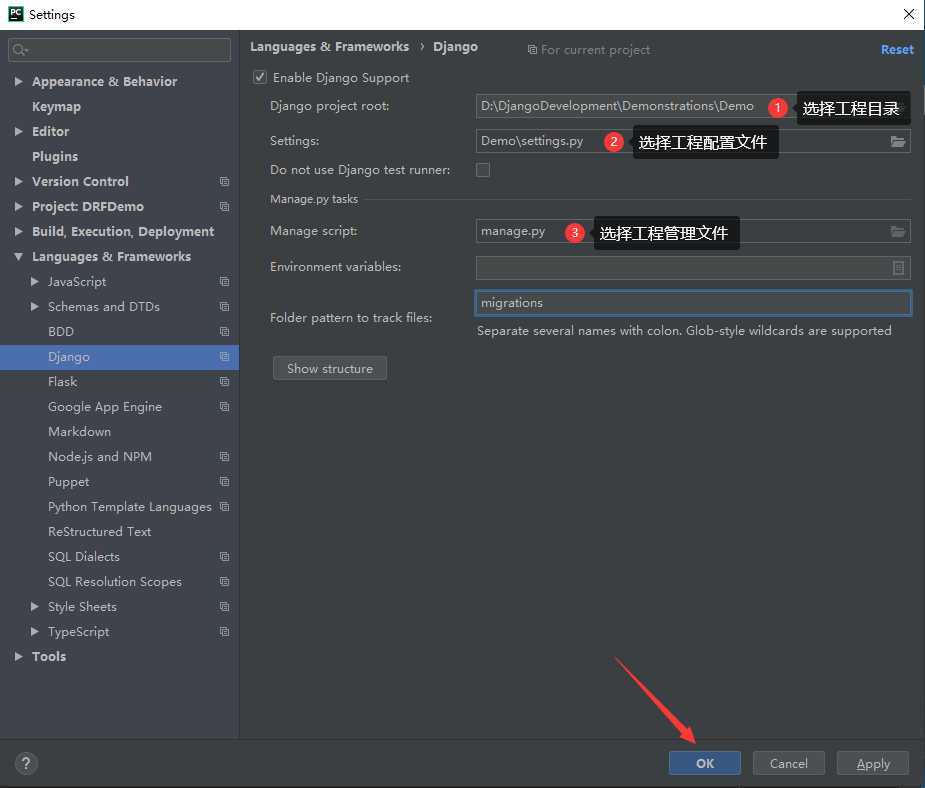Check Do not use Django test runner

(483, 170)
